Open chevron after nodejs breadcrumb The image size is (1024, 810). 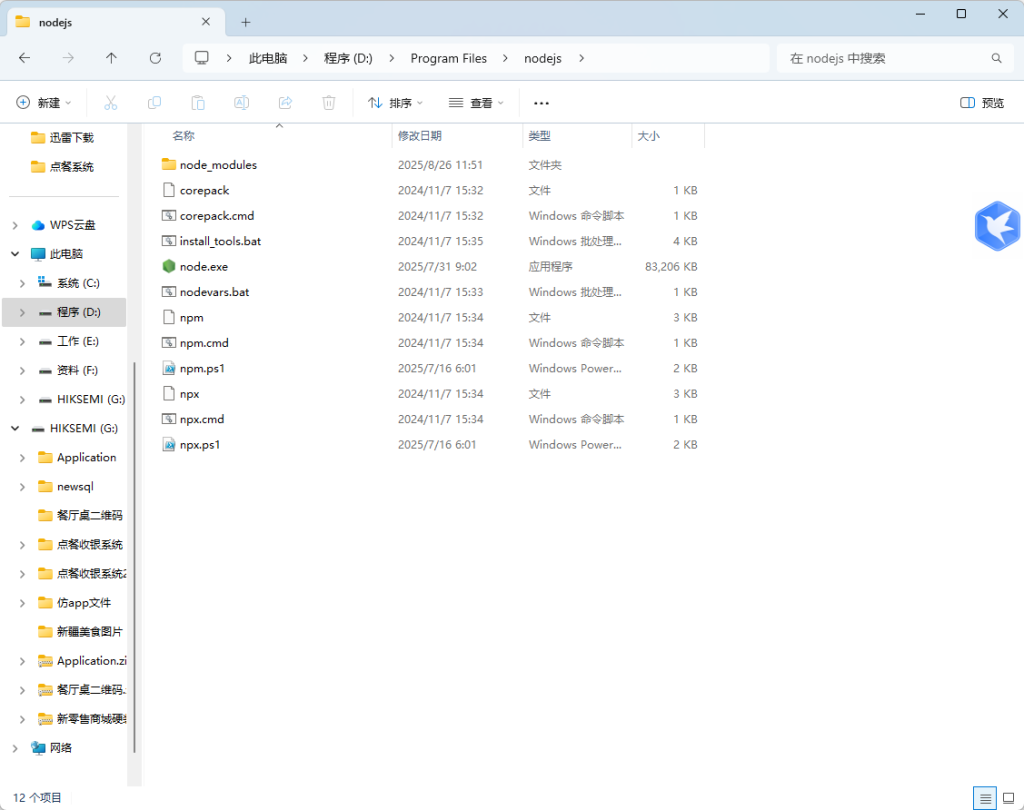581,58
